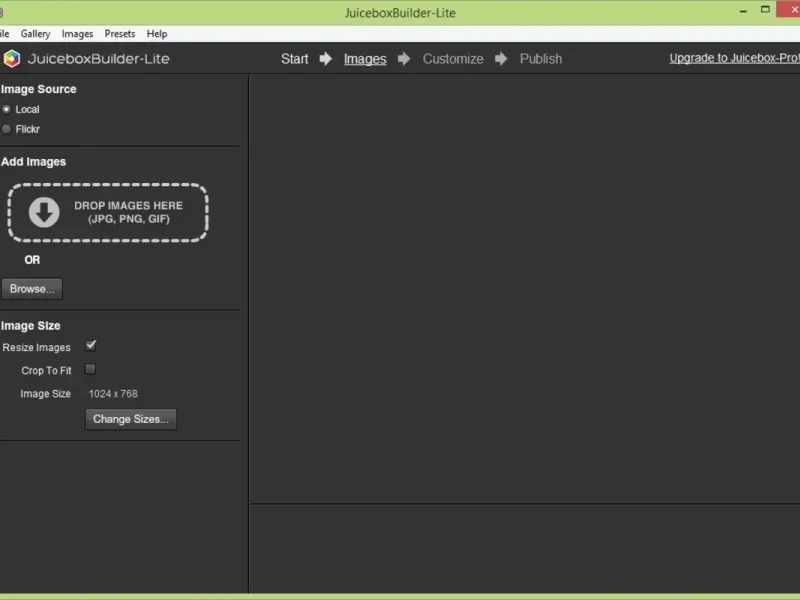
Task: Uncheck the Resize Images checkbox
Action: point(91,346)
